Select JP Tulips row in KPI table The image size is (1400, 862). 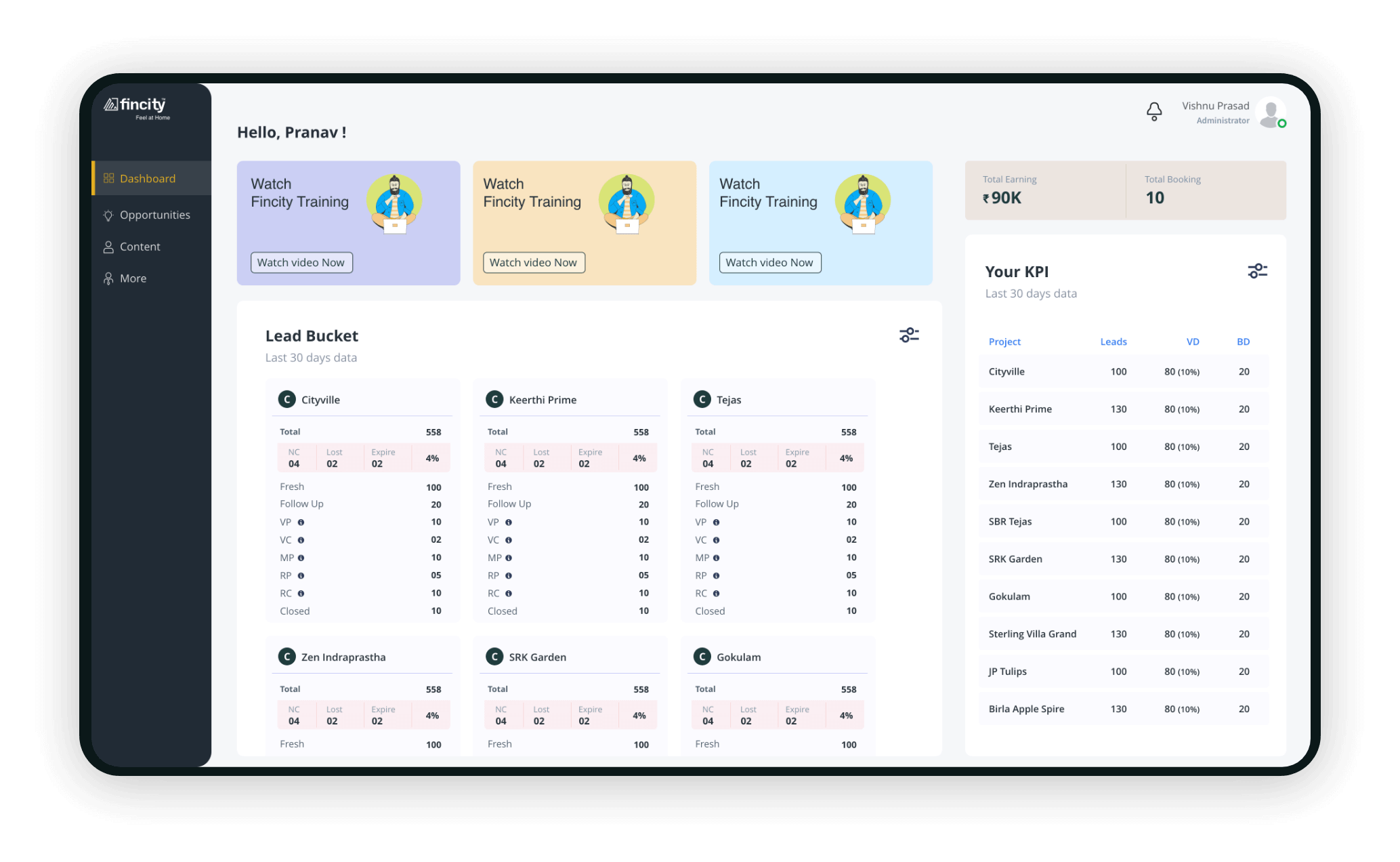click(x=1124, y=672)
